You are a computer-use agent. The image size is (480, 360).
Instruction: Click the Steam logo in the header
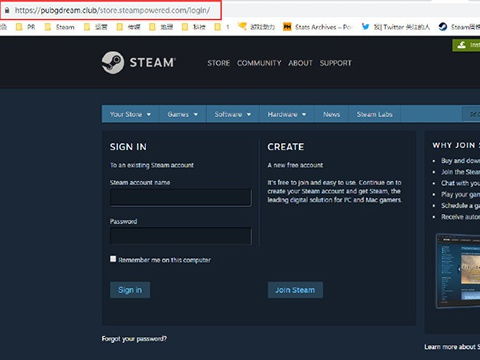click(x=139, y=62)
